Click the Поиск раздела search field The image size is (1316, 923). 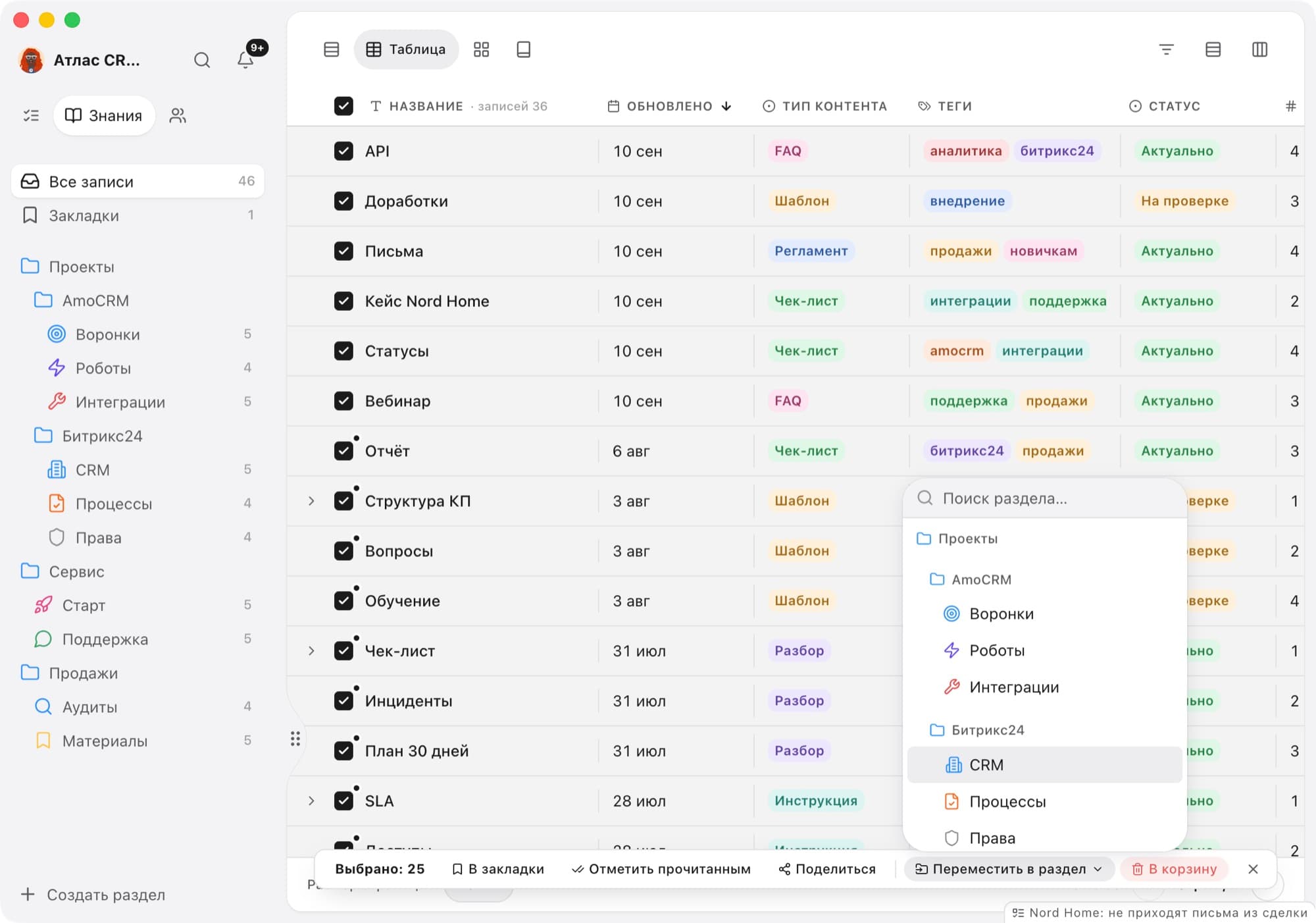1044,498
